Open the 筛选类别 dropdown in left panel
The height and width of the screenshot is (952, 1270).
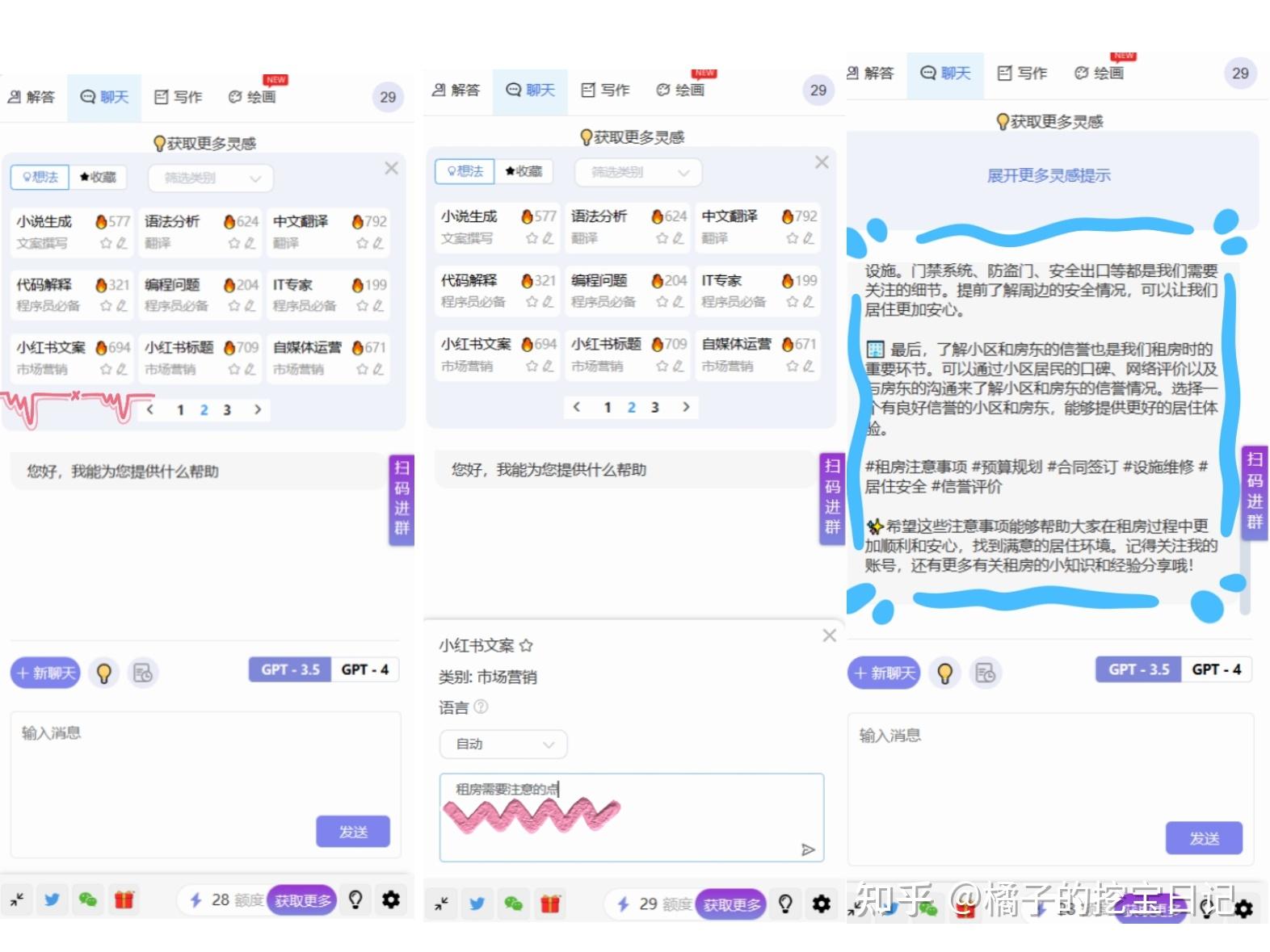pos(211,178)
